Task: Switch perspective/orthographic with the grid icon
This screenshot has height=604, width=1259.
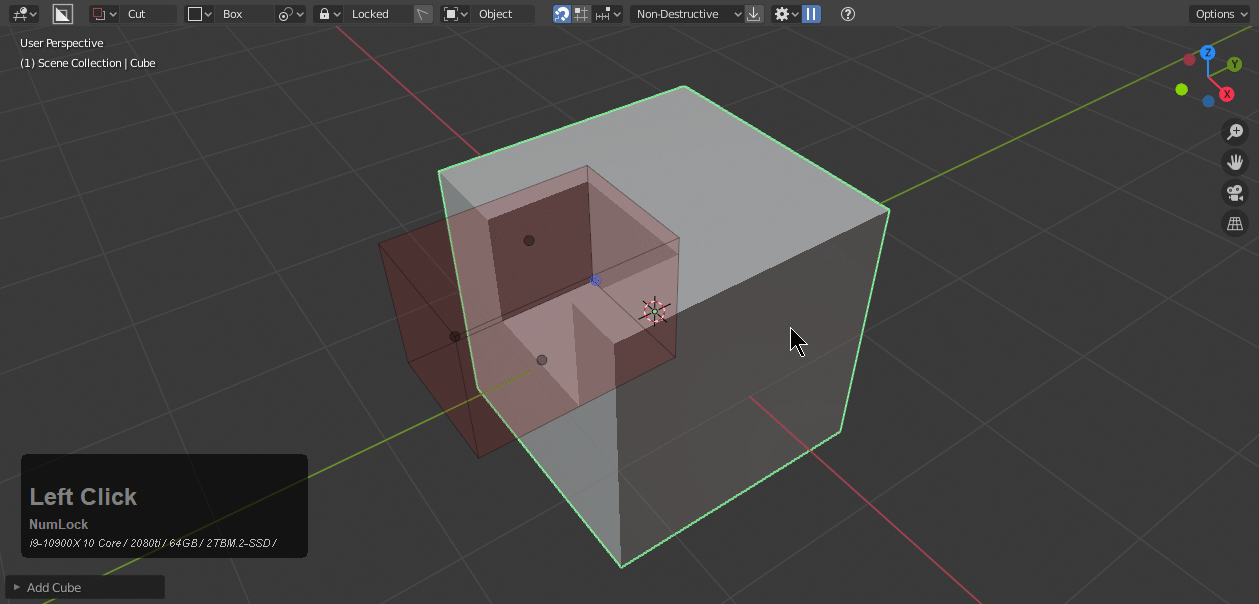Action: (1236, 224)
